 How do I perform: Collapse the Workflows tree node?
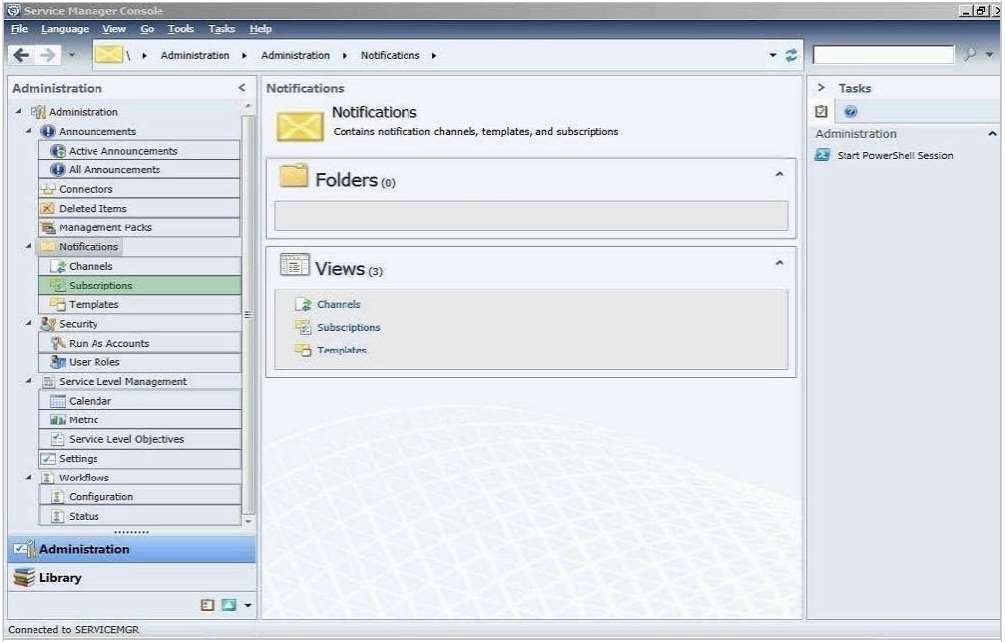tap(28, 477)
